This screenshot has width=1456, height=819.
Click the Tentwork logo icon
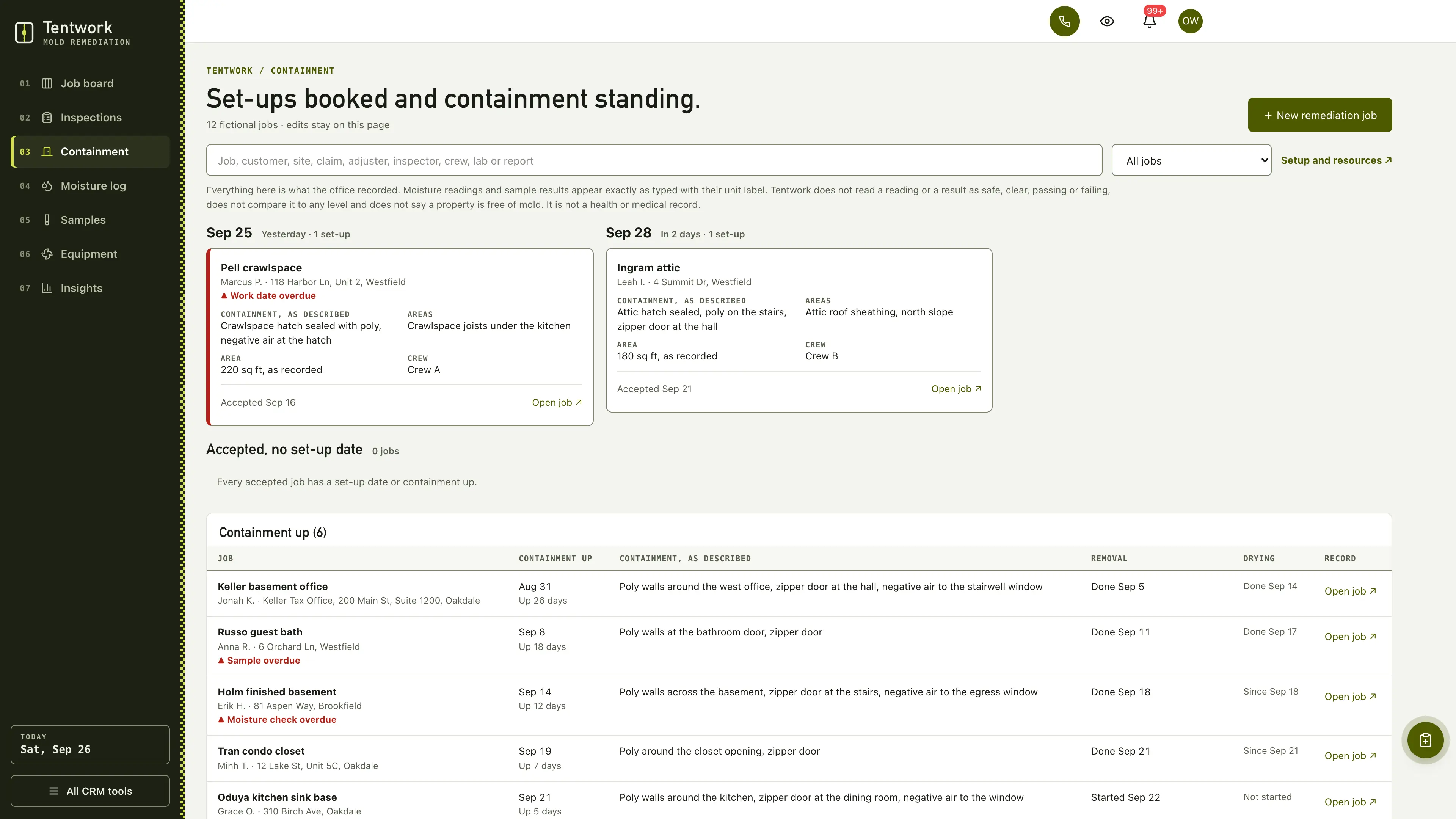tap(24, 32)
